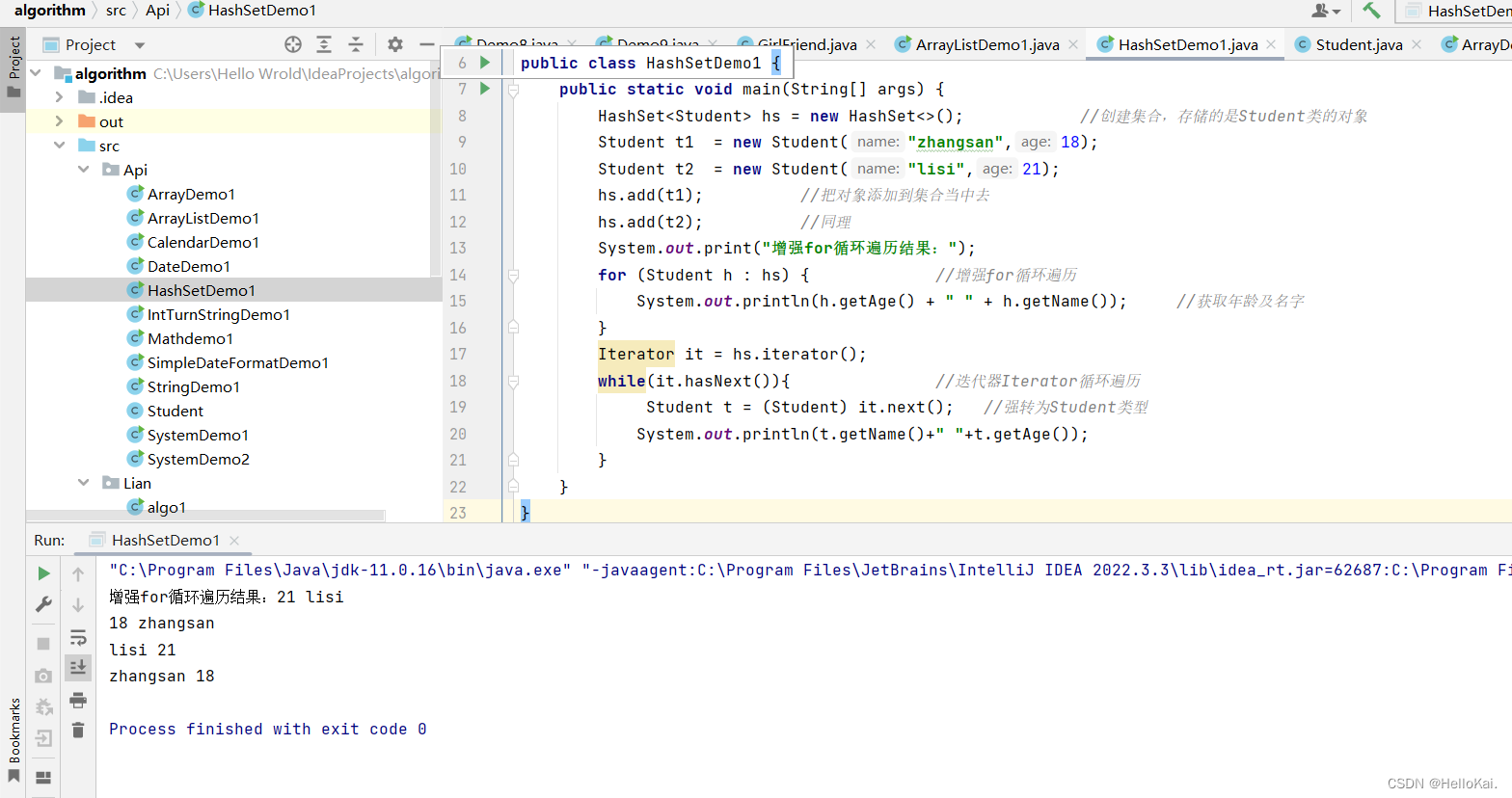Fold the main method at line 7

click(x=513, y=90)
